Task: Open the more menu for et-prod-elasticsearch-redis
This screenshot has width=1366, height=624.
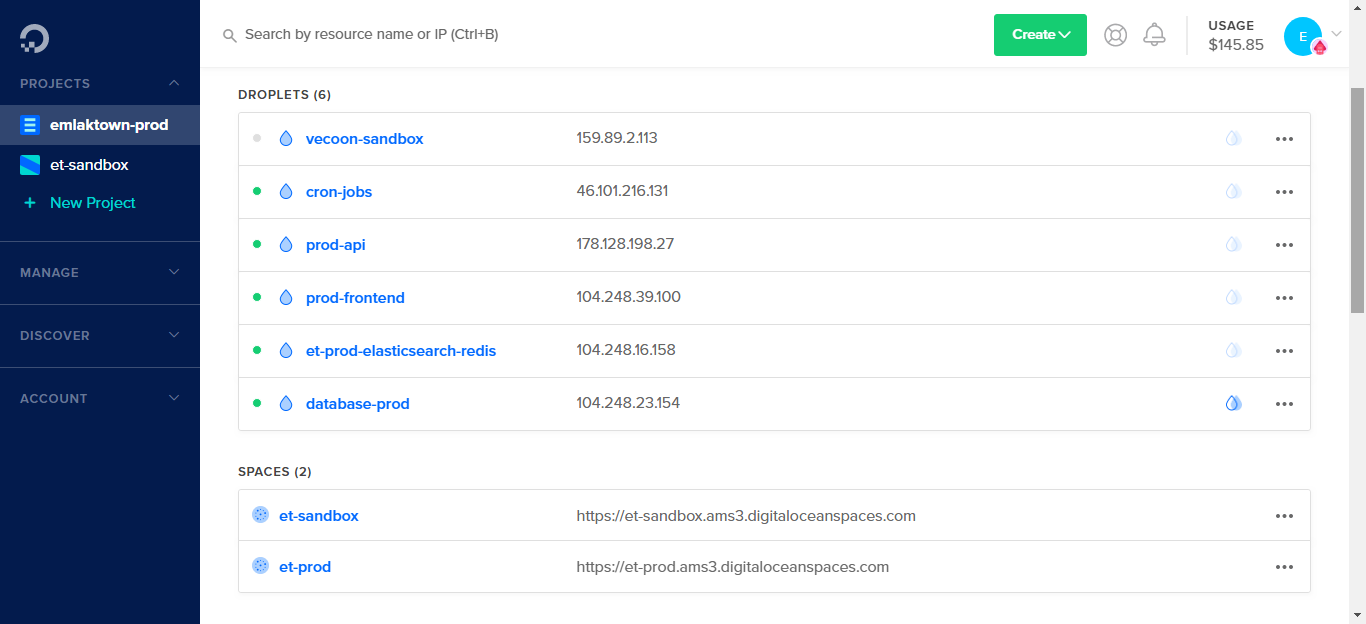Action: 1285,351
